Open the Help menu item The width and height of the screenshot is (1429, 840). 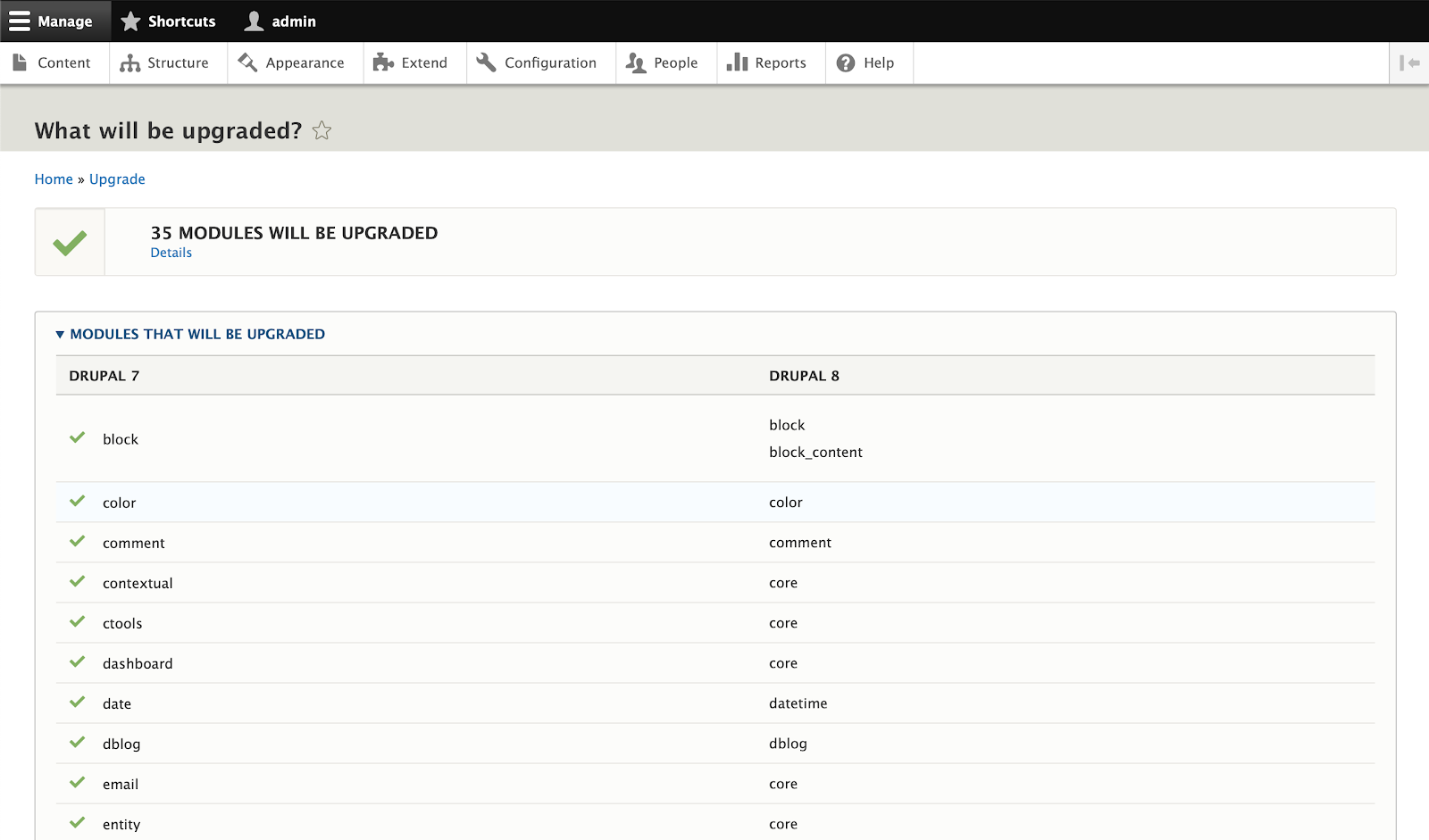point(869,63)
